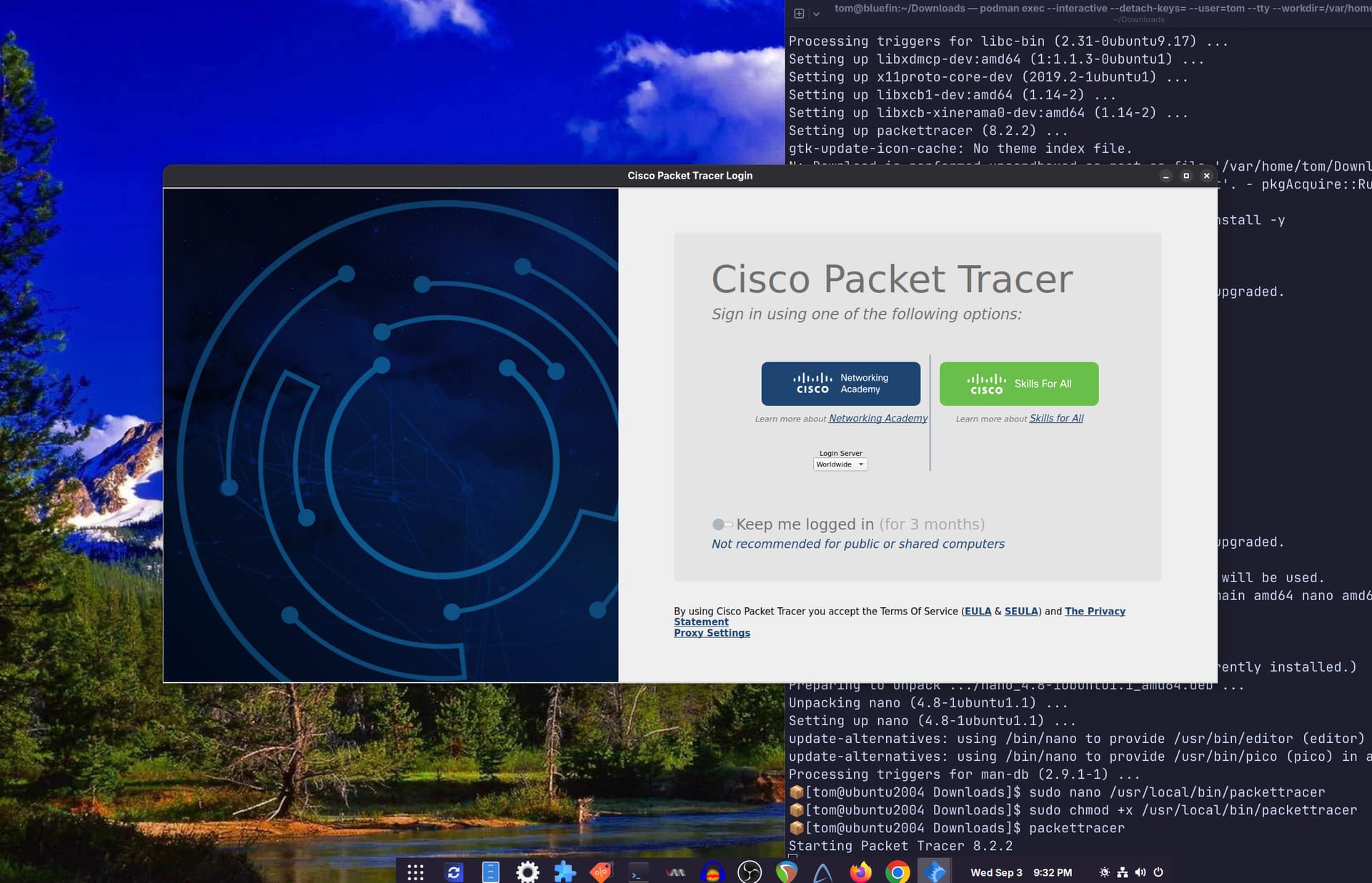The image size is (1372, 883).
Task: Click the volume icon in system tray
Action: click(1140, 872)
